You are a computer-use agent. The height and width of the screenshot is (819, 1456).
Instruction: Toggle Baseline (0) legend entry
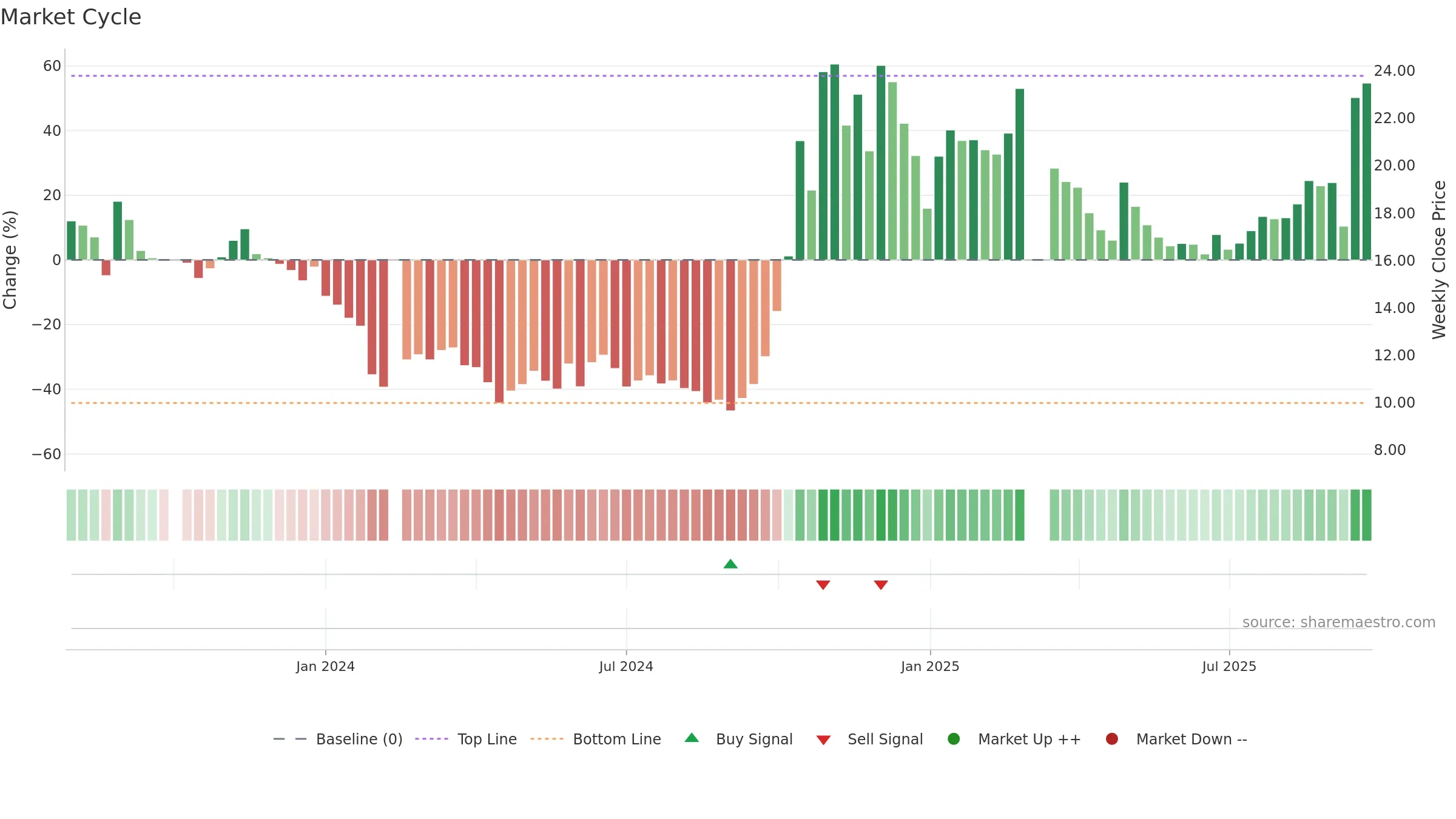pyautogui.click(x=338, y=739)
